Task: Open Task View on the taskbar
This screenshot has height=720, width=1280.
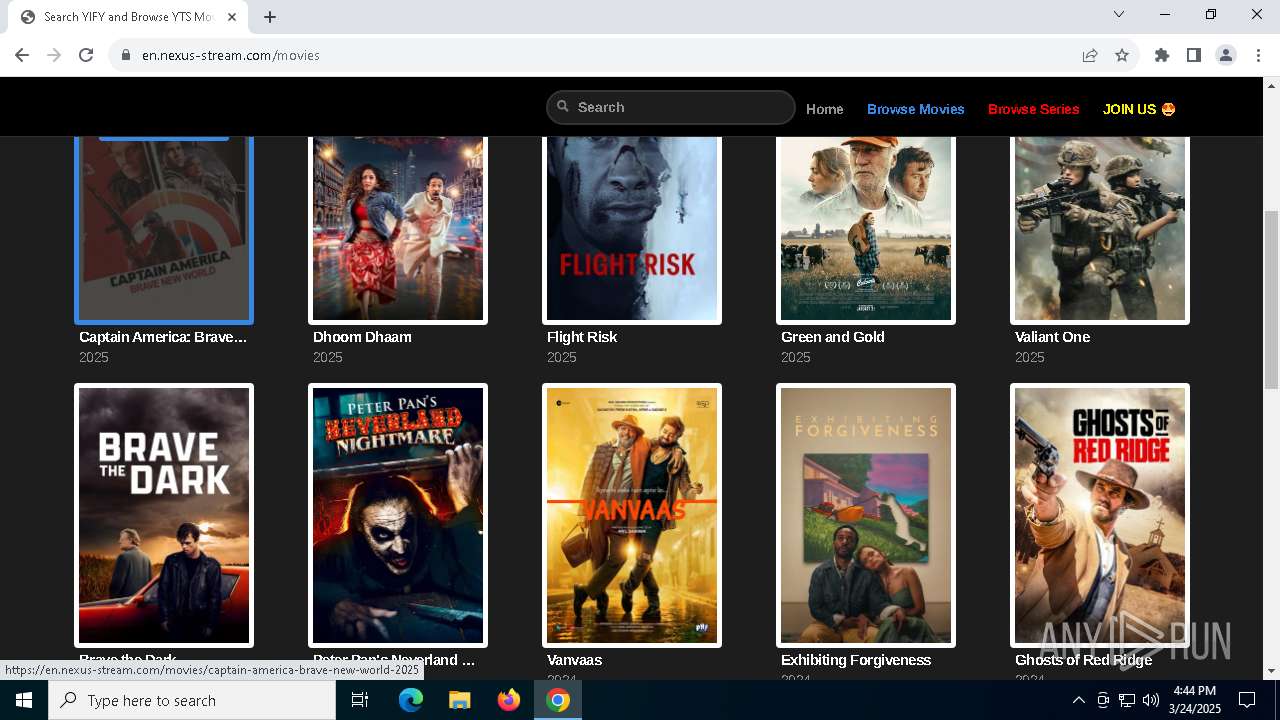Action: [360, 700]
